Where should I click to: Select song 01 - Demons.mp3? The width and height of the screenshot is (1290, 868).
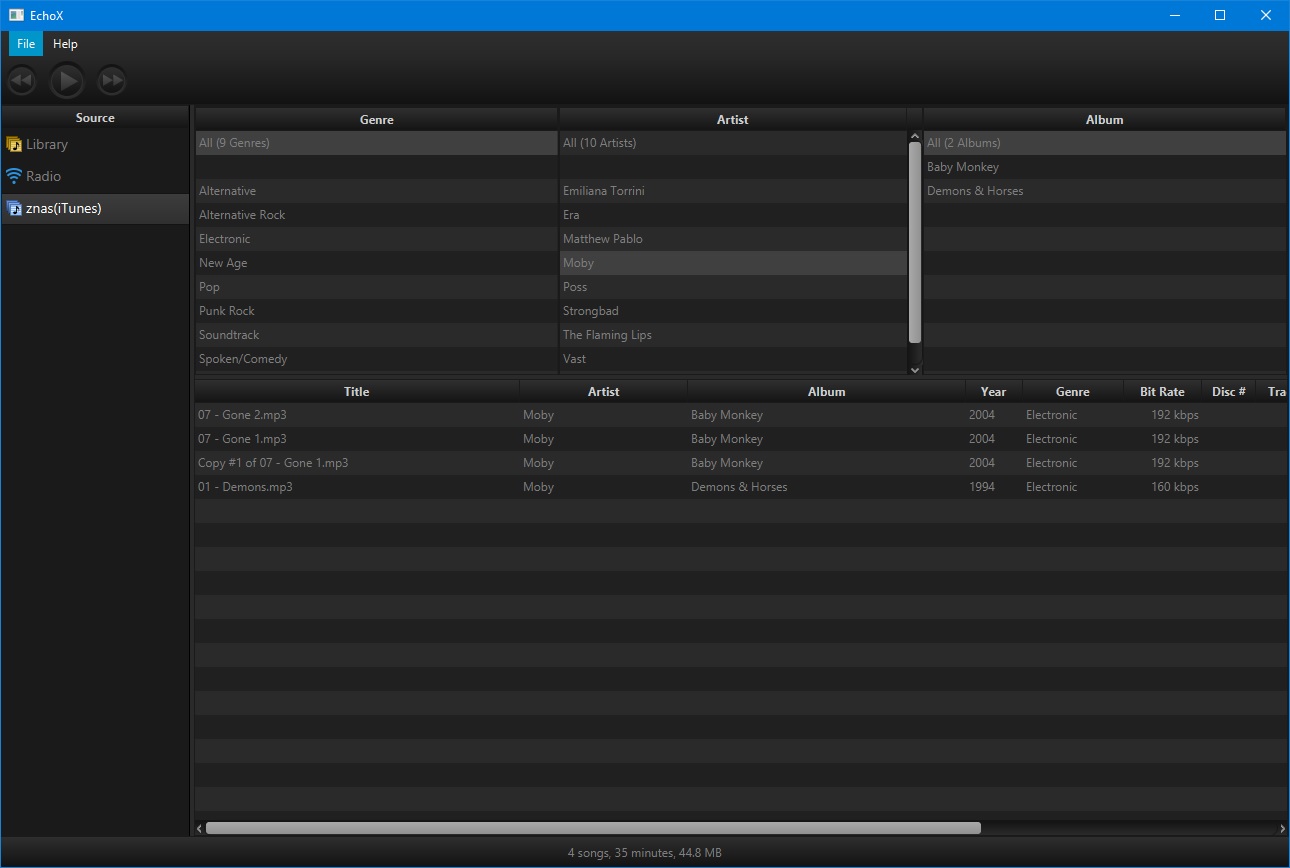pos(740,487)
